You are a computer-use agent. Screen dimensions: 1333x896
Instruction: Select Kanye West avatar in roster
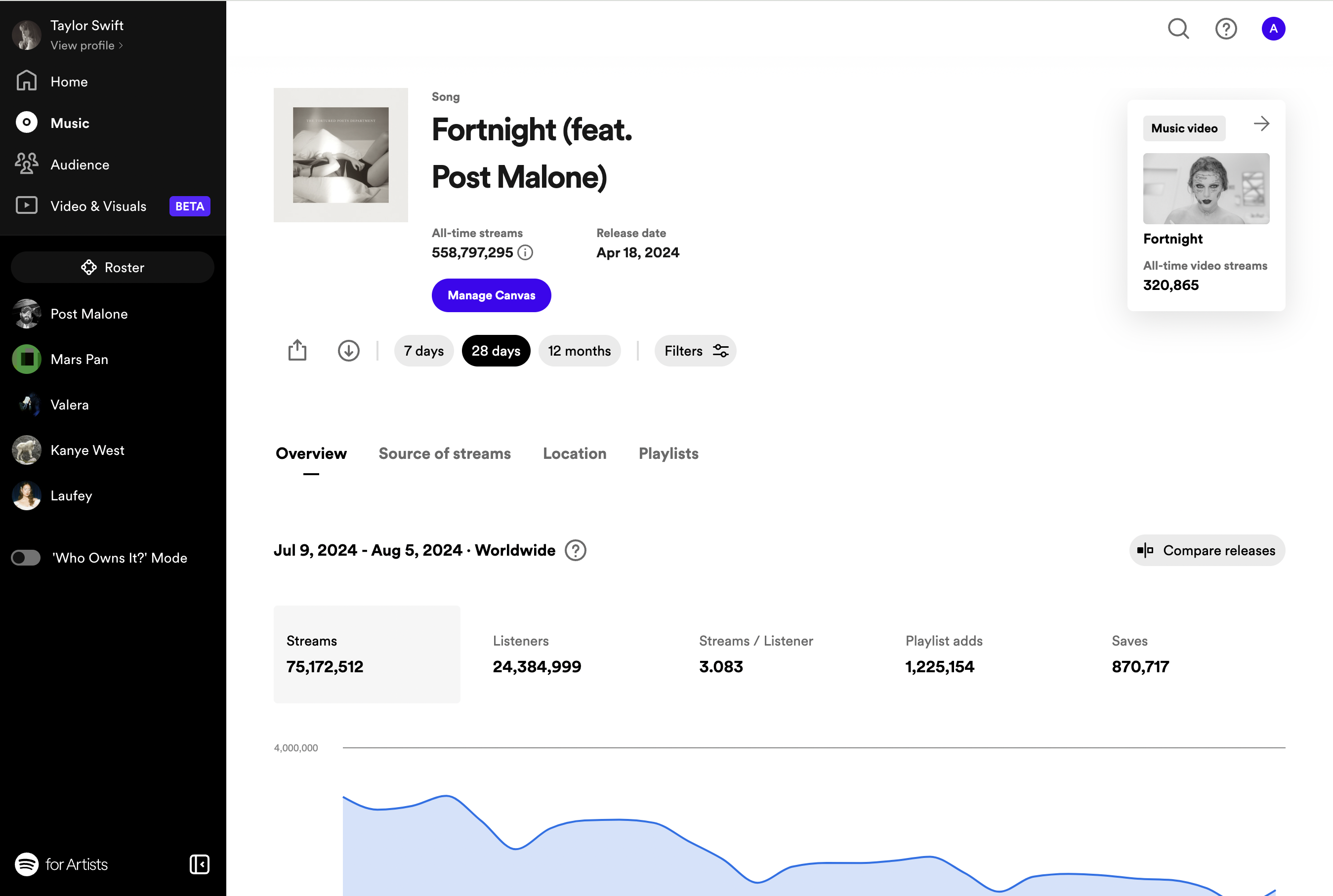click(x=26, y=449)
